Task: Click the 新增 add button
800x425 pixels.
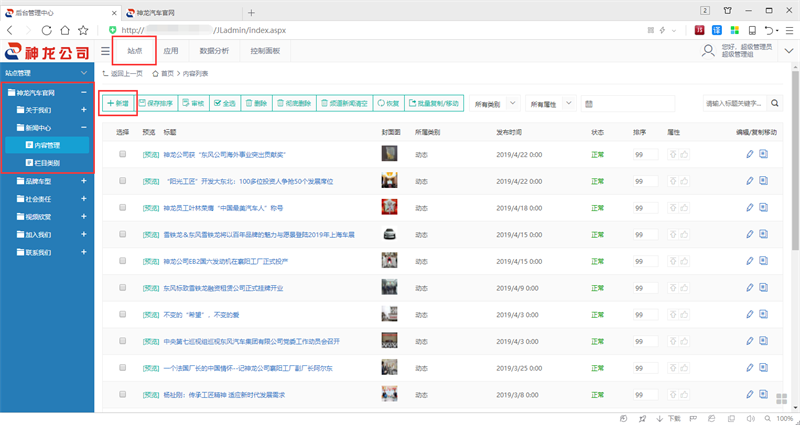Action: point(118,103)
